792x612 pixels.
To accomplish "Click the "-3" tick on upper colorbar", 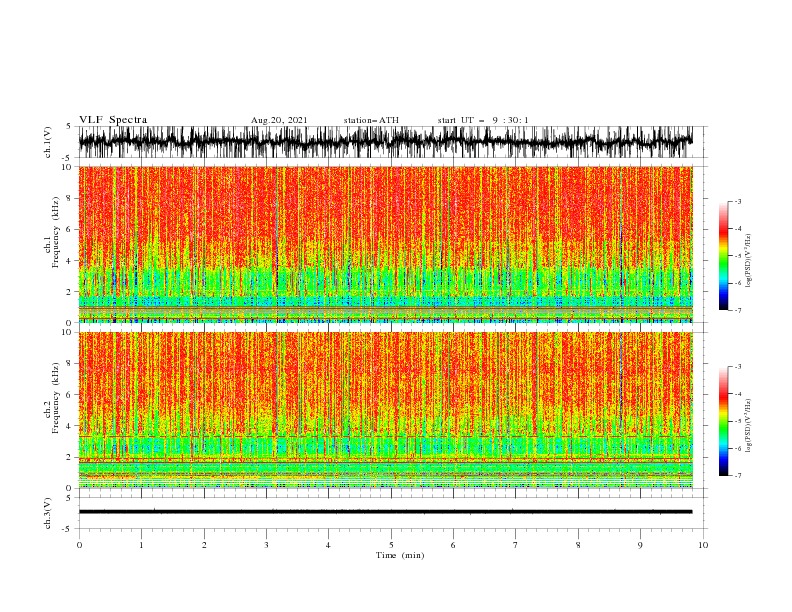I will [x=738, y=201].
